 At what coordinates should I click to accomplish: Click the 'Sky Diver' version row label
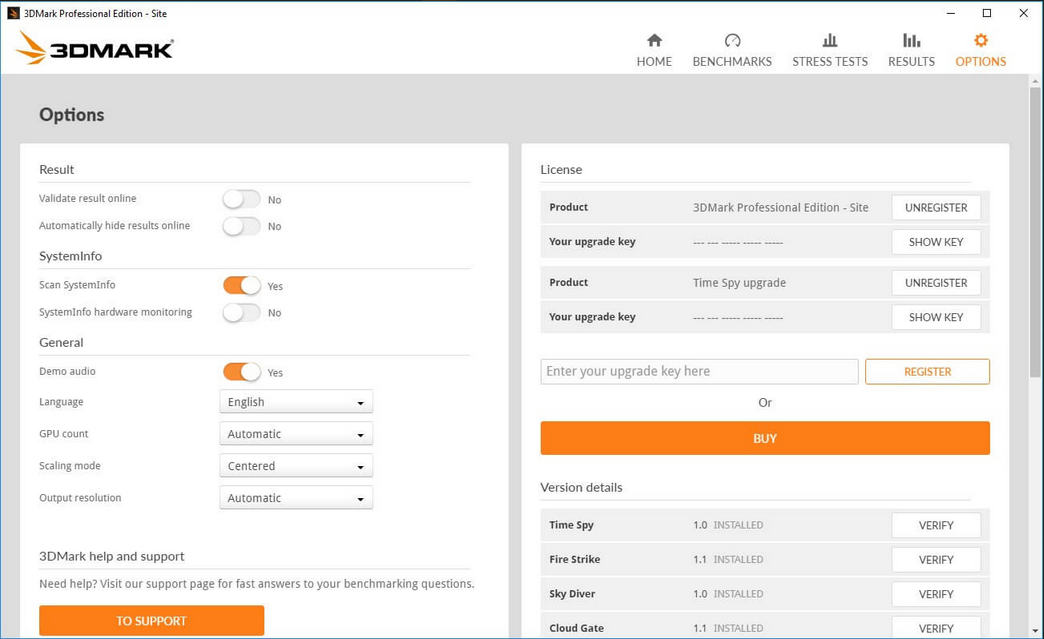click(572, 594)
